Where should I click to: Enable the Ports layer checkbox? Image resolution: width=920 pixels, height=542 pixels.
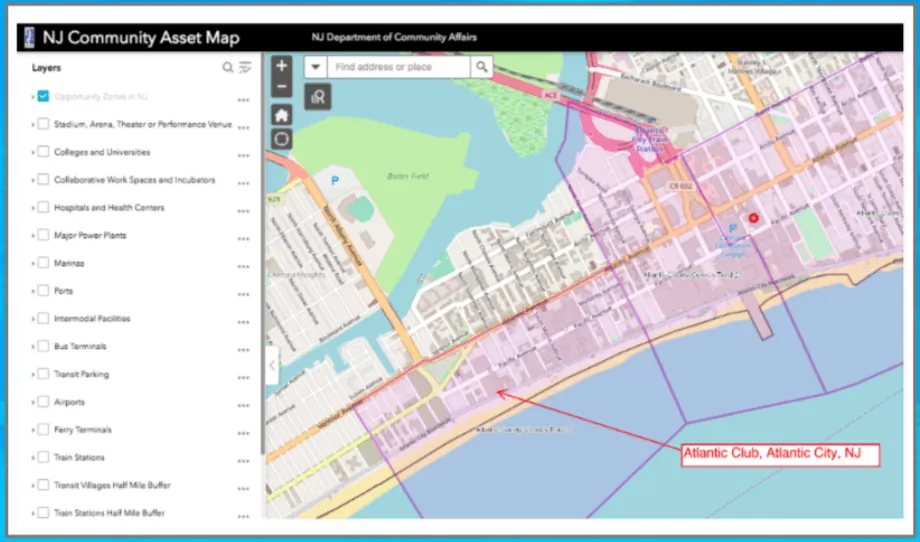[x=43, y=290]
